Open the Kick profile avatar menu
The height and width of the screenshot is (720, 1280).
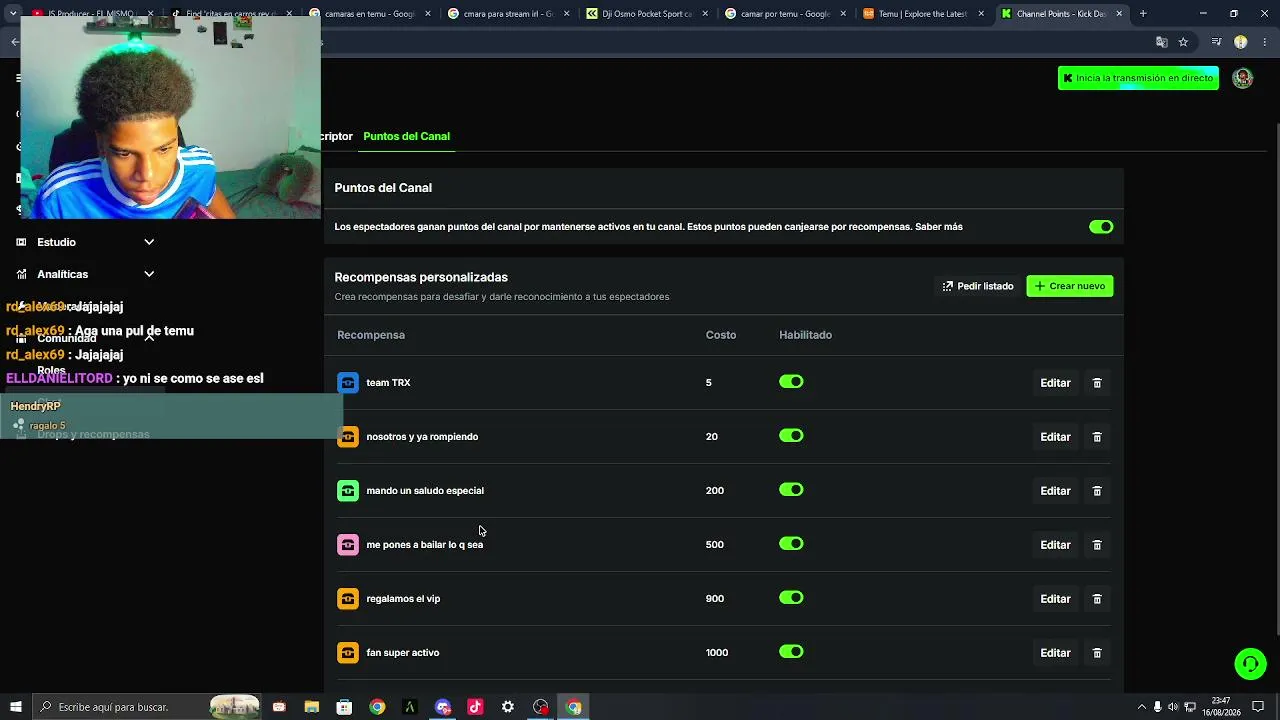[x=1243, y=78]
